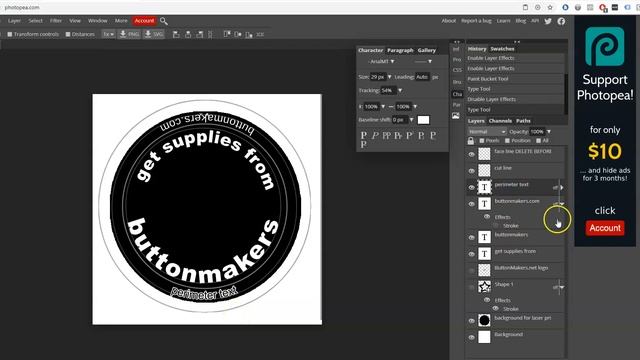
Task: Open the Blog link
Action: 521,21
